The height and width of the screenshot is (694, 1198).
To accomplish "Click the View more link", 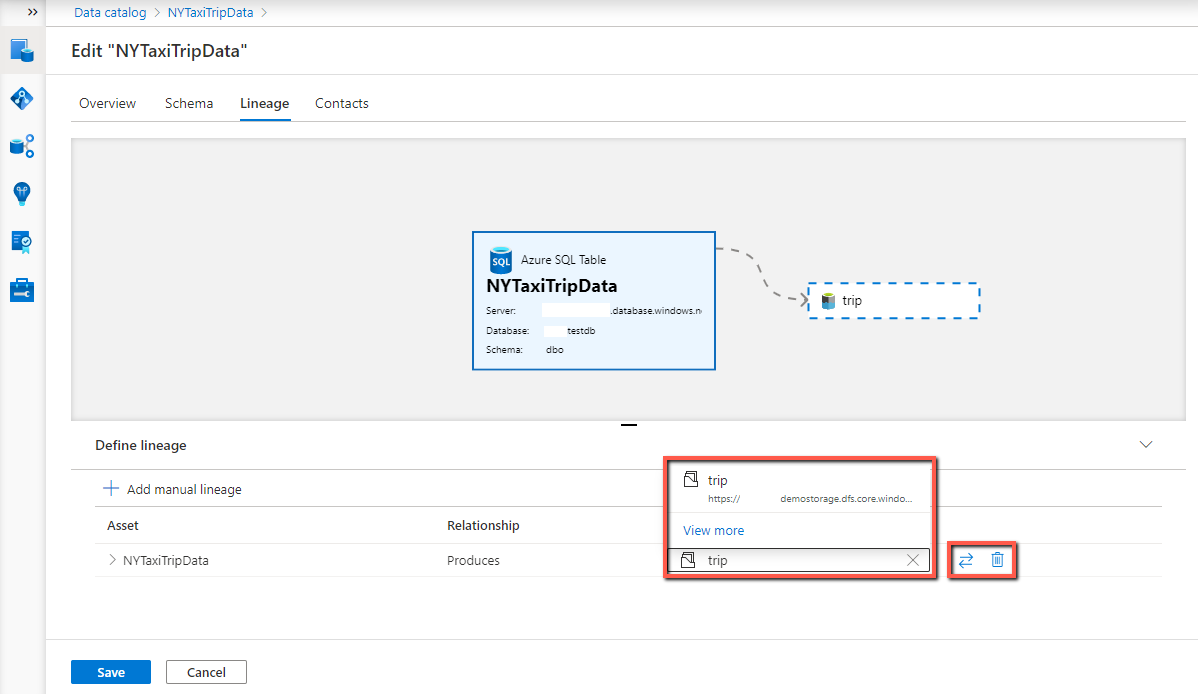I will (713, 530).
